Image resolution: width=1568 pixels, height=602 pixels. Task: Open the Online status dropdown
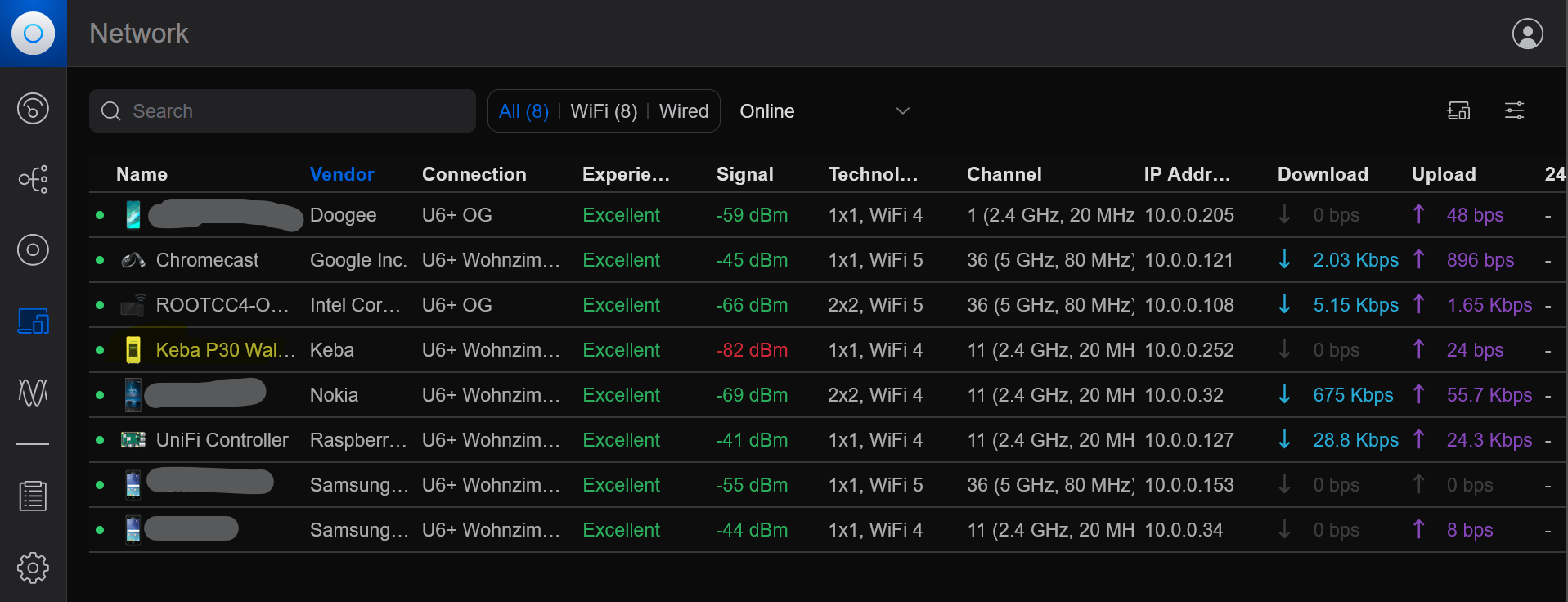[x=824, y=111]
